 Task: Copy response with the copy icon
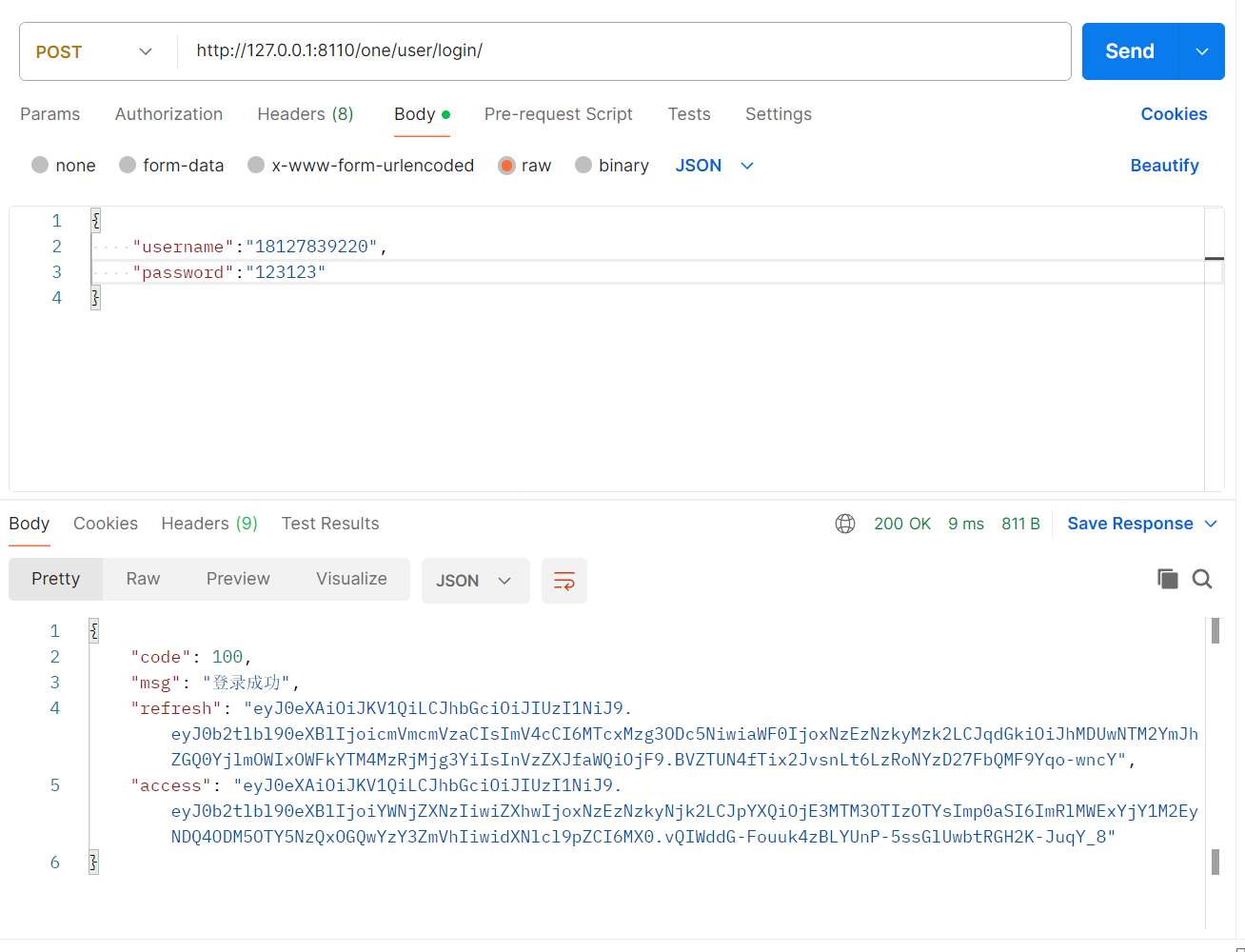1168,579
